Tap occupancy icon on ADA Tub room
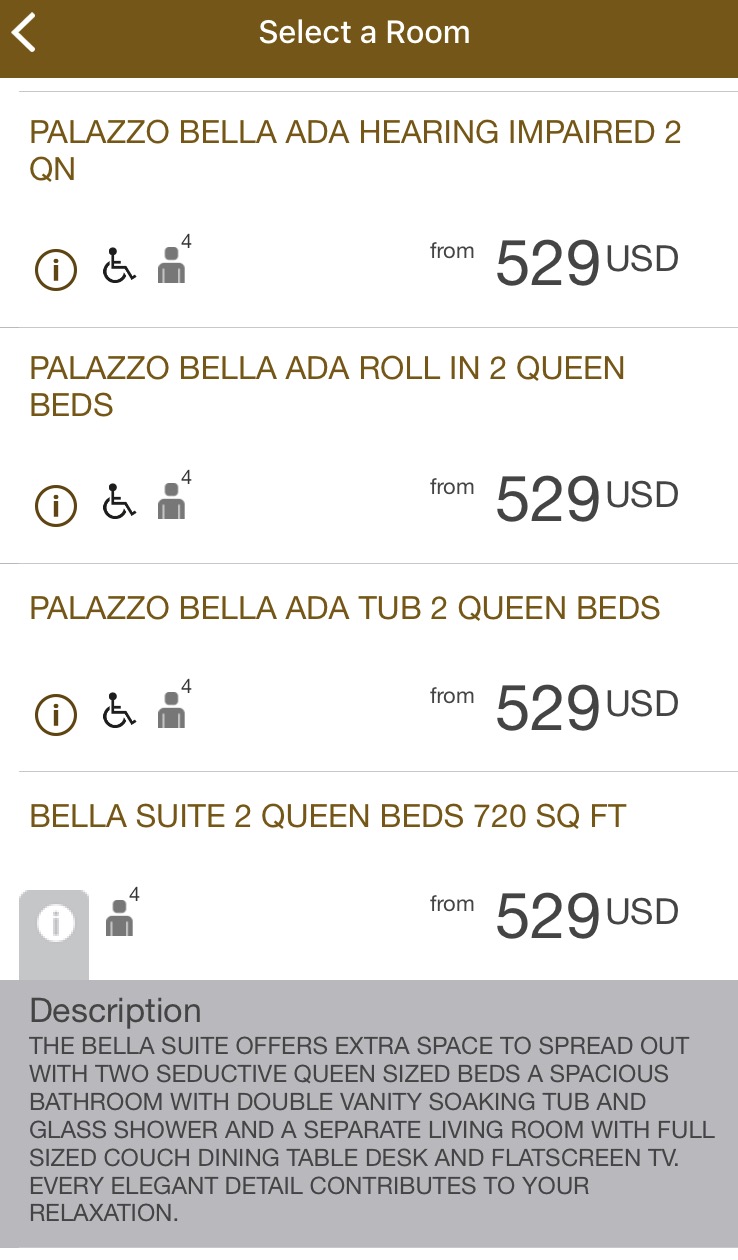 pyautogui.click(x=172, y=711)
